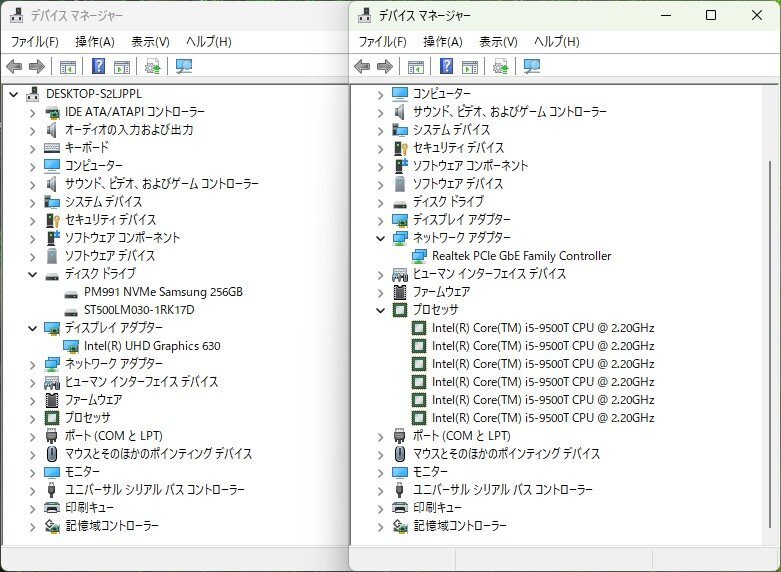Minimize the right デバイス マネージャー window
The width and height of the screenshot is (781, 572).
[666, 15]
